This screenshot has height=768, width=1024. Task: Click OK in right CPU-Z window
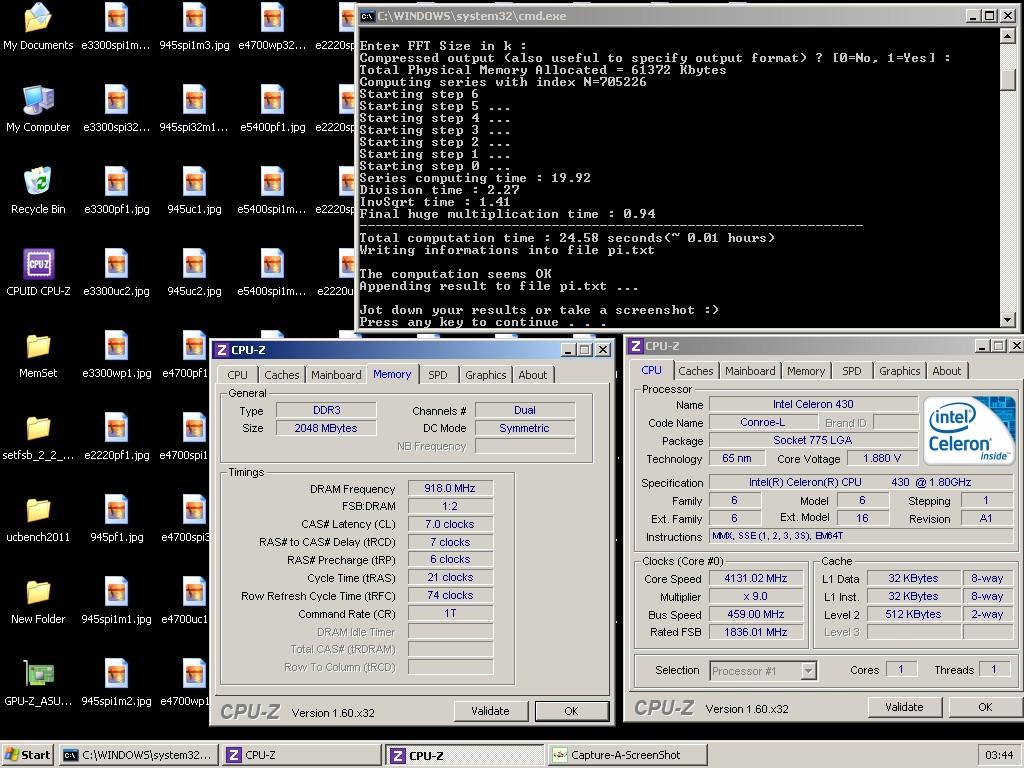(985, 707)
